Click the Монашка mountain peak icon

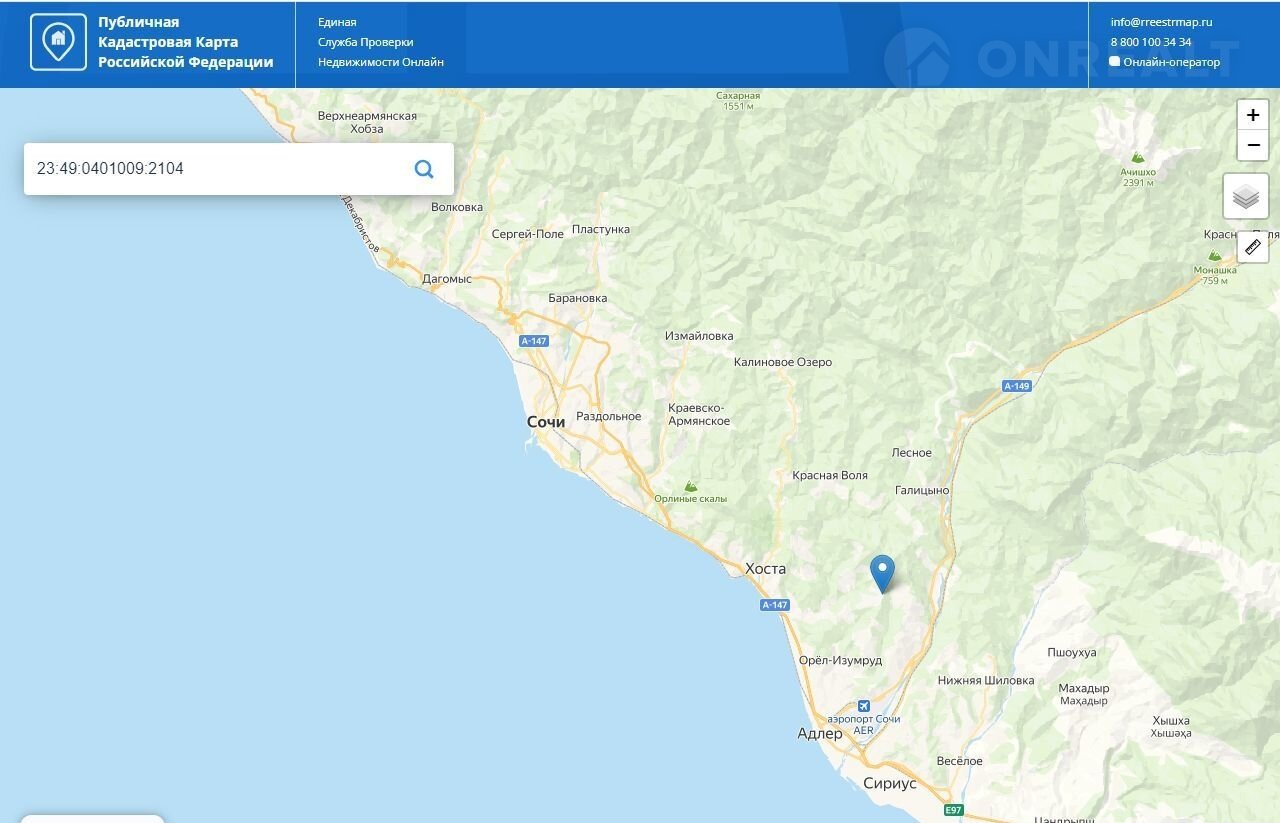pos(1213,257)
